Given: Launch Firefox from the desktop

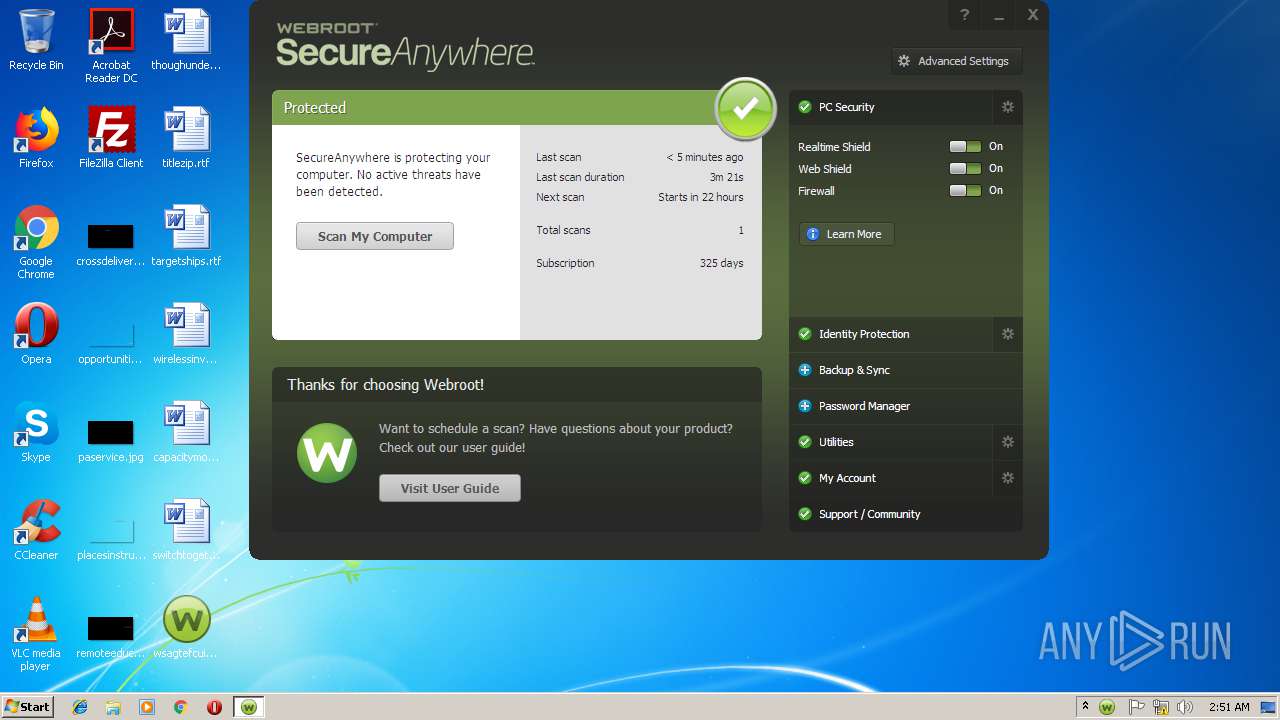Looking at the screenshot, I should pos(36,138).
